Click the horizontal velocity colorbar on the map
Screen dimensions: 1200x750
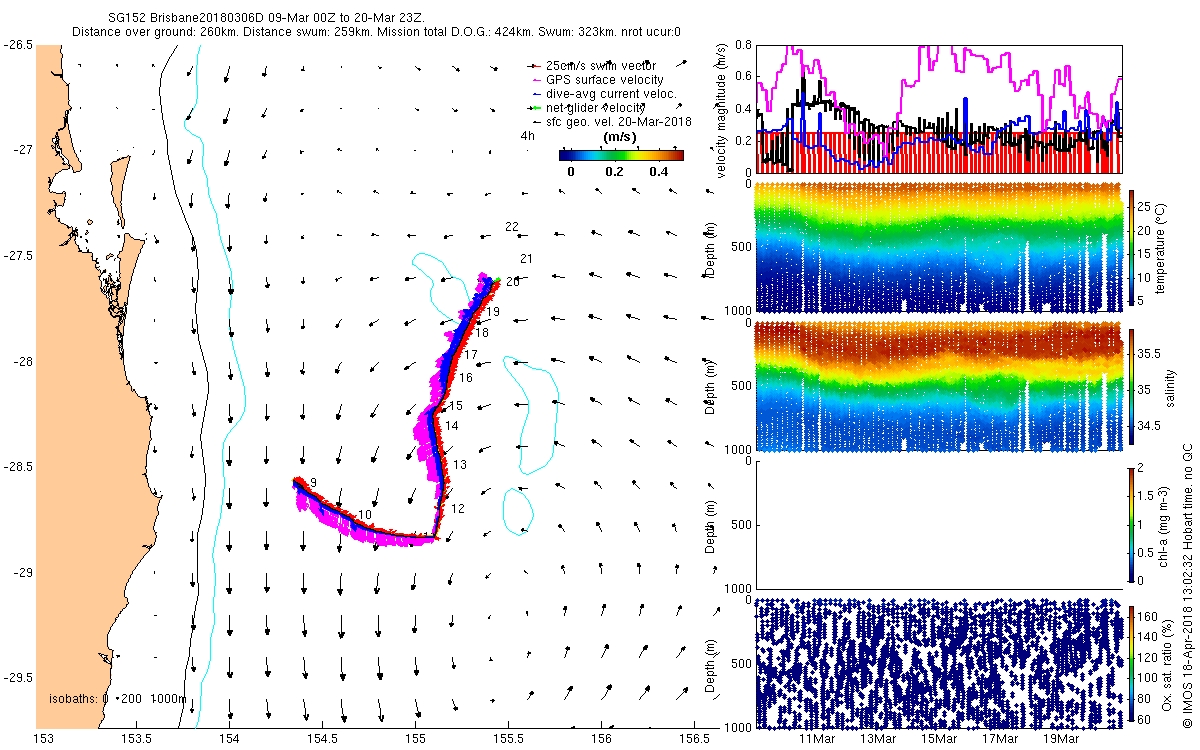(621, 155)
